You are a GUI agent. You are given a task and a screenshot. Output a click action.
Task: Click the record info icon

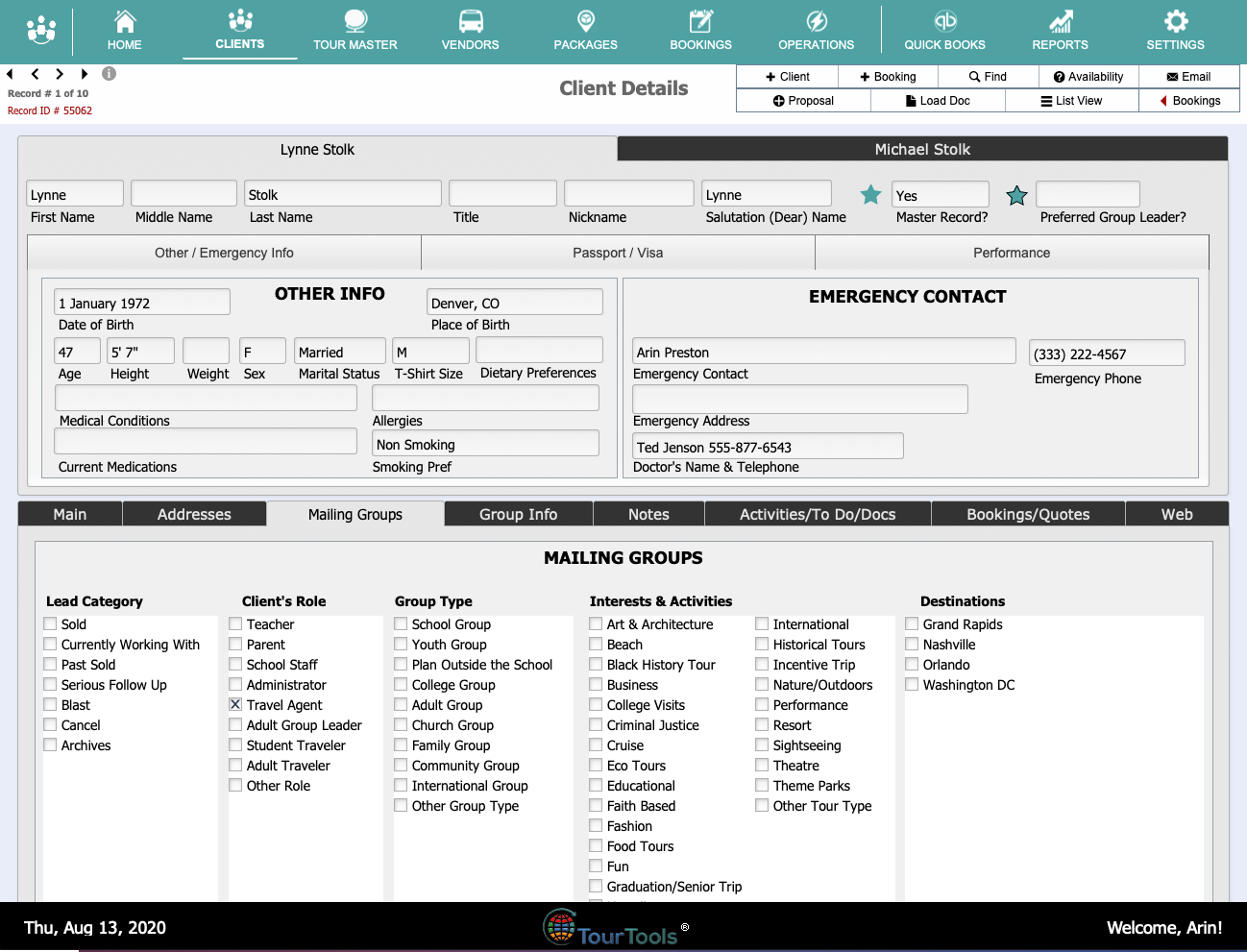110,74
